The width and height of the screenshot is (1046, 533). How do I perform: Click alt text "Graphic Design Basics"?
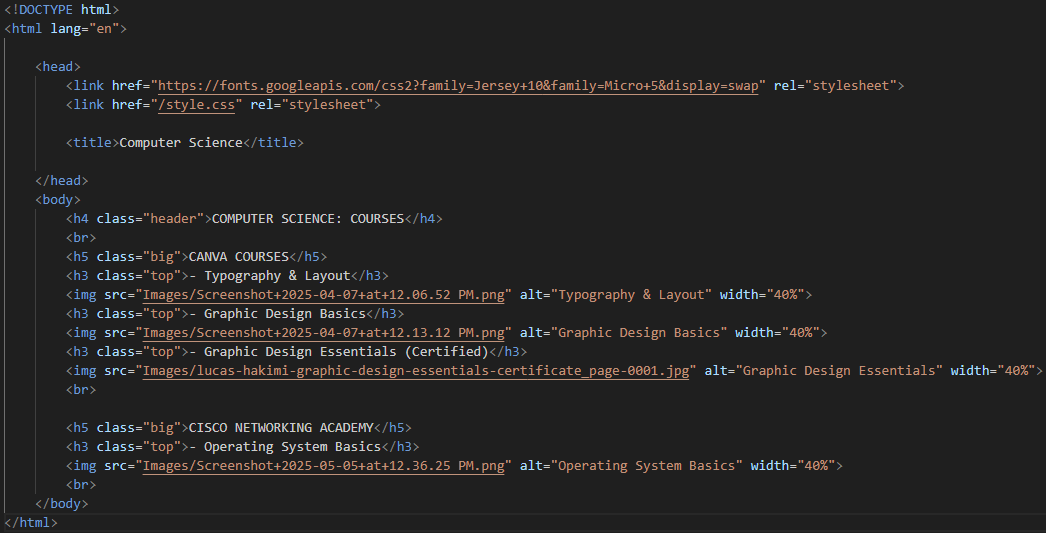pyautogui.click(x=638, y=332)
